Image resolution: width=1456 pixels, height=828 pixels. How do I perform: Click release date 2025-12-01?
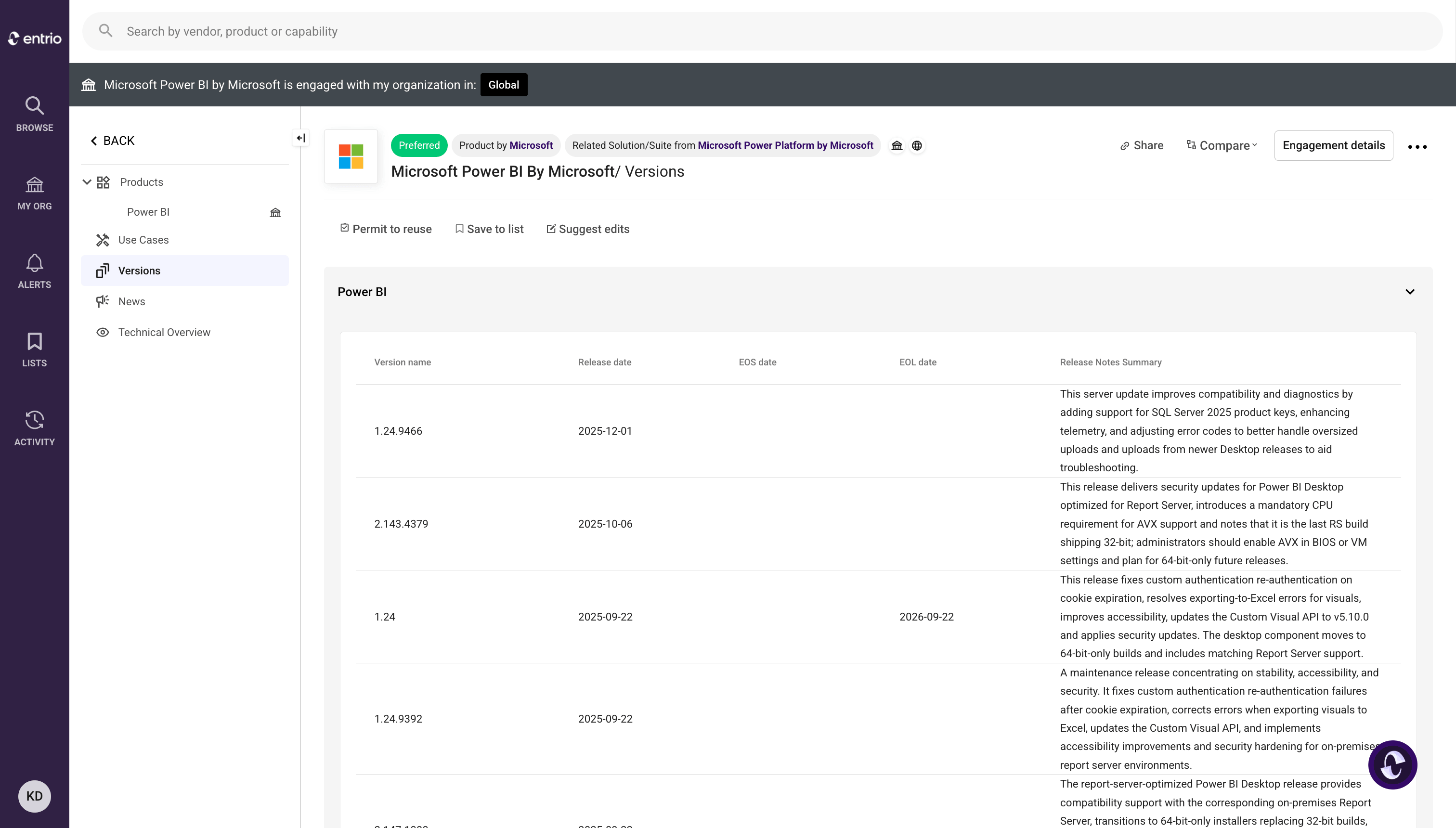tap(605, 431)
